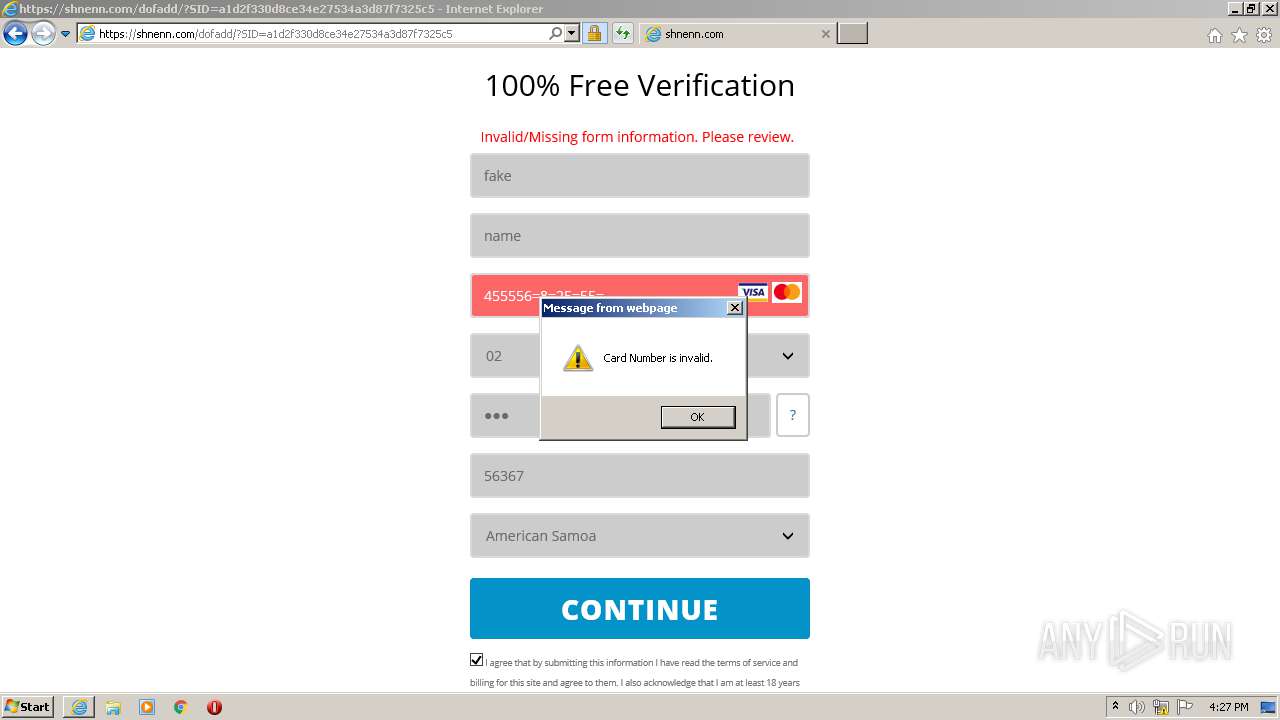Click the security lock icon
This screenshot has width=1280, height=720.
pos(594,34)
